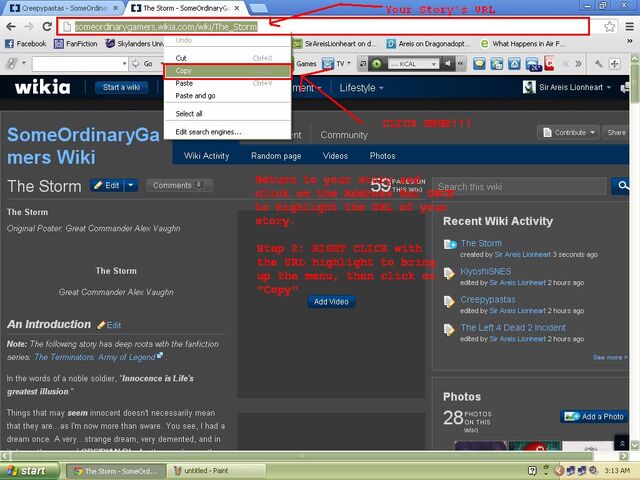Click 'Add a Photo' button
The height and width of the screenshot is (480, 640).
pos(594,417)
